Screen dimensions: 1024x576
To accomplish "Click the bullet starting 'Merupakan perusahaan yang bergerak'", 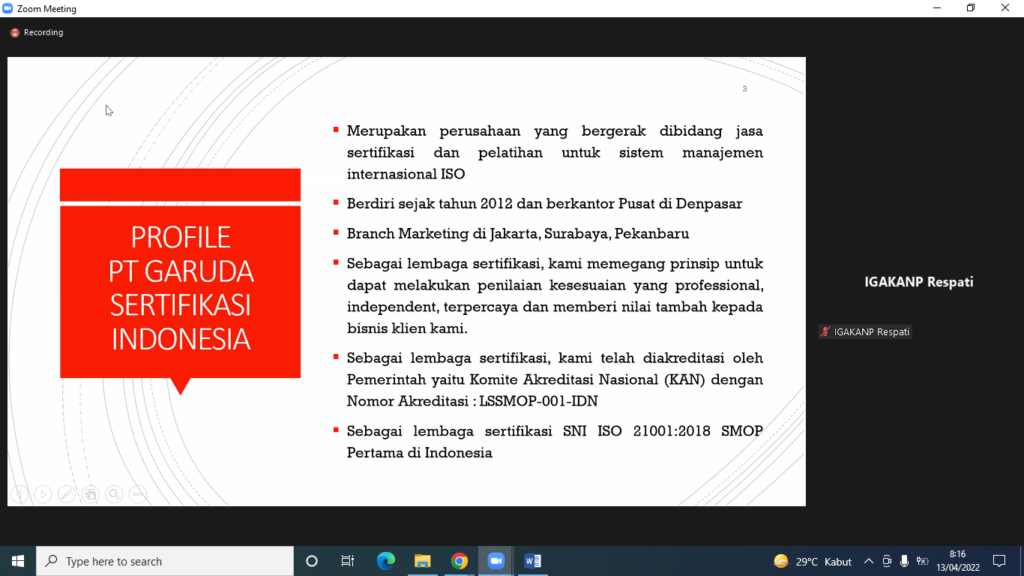I will click(x=554, y=152).
